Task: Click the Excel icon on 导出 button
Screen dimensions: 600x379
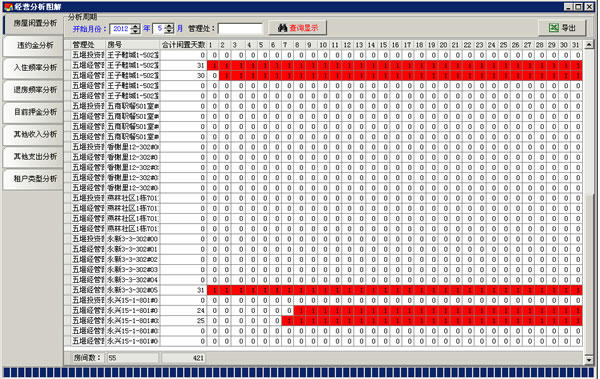Action: pyautogui.click(x=553, y=28)
